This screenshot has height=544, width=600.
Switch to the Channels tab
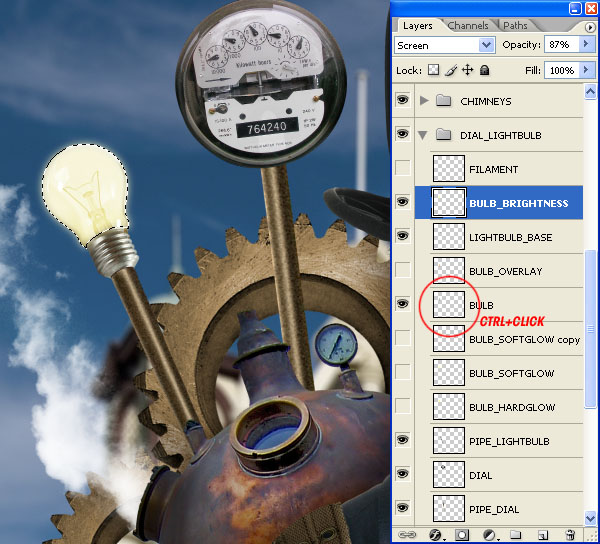click(x=468, y=26)
